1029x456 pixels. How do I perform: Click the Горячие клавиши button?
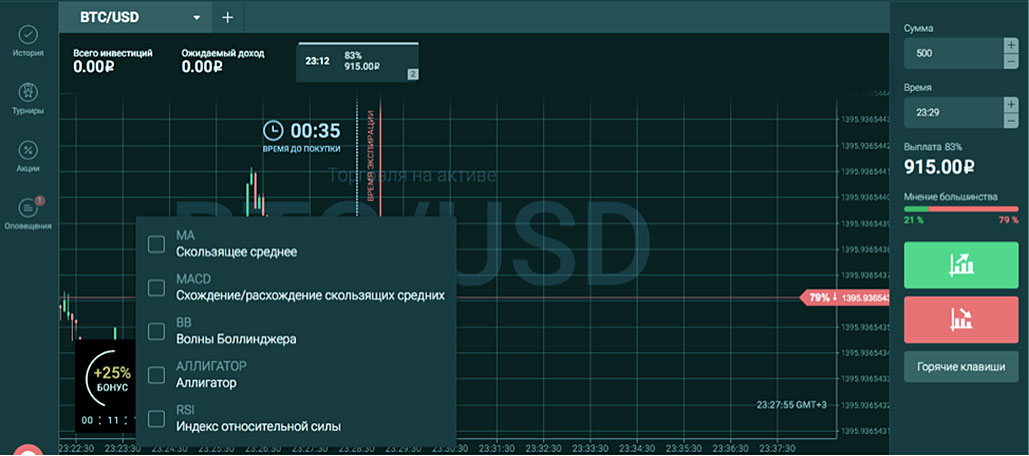961,367
